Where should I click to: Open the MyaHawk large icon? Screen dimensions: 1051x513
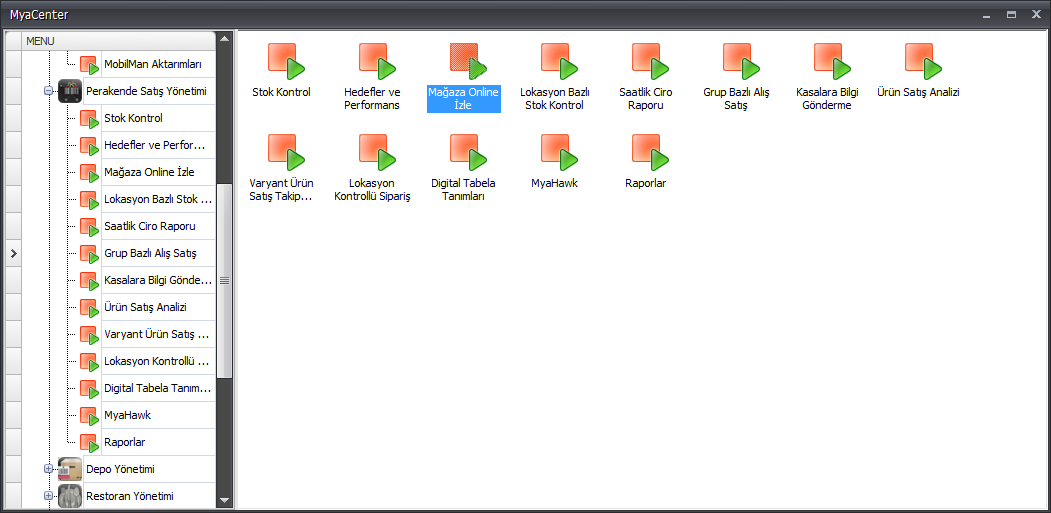pos(560,152)
